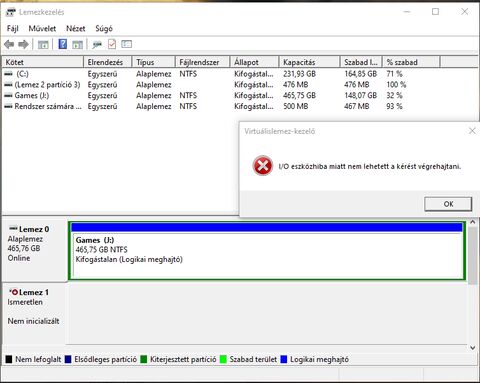Sort by the Kötet column header
Viewport: 480px width, 383px height.
(43, 62)
